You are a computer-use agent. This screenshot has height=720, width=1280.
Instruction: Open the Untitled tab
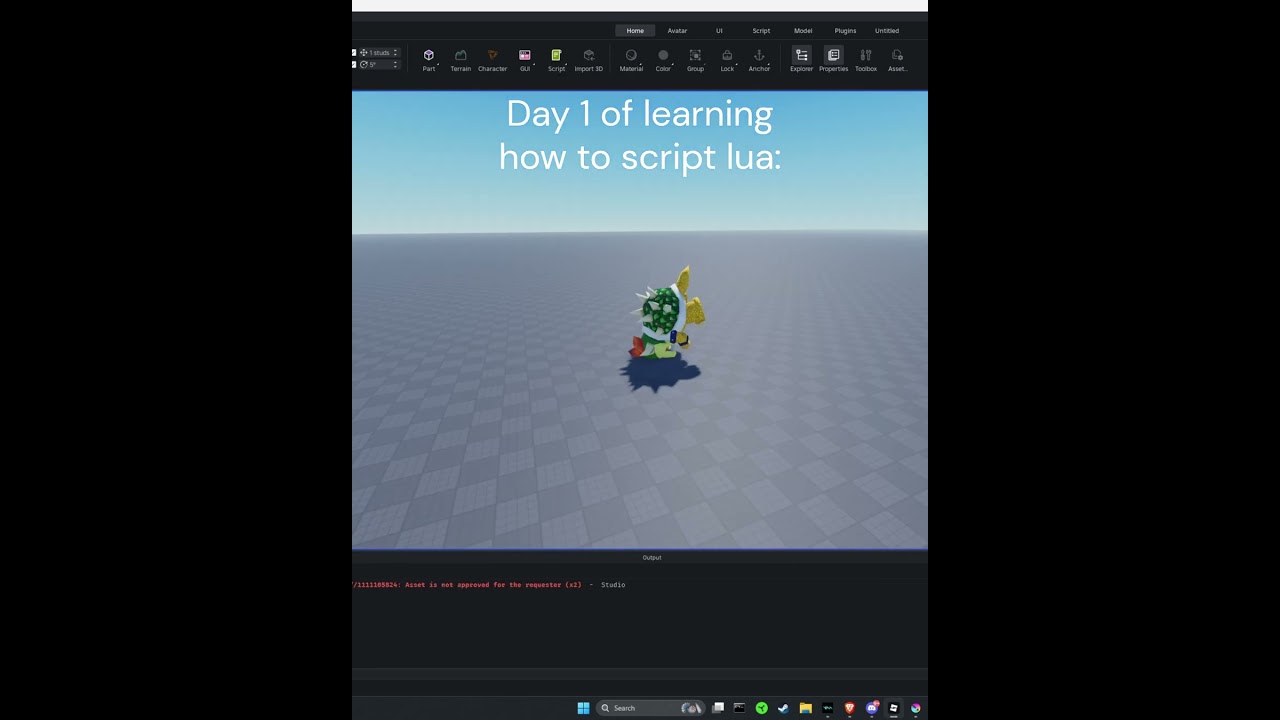click(x=887, y=31)
